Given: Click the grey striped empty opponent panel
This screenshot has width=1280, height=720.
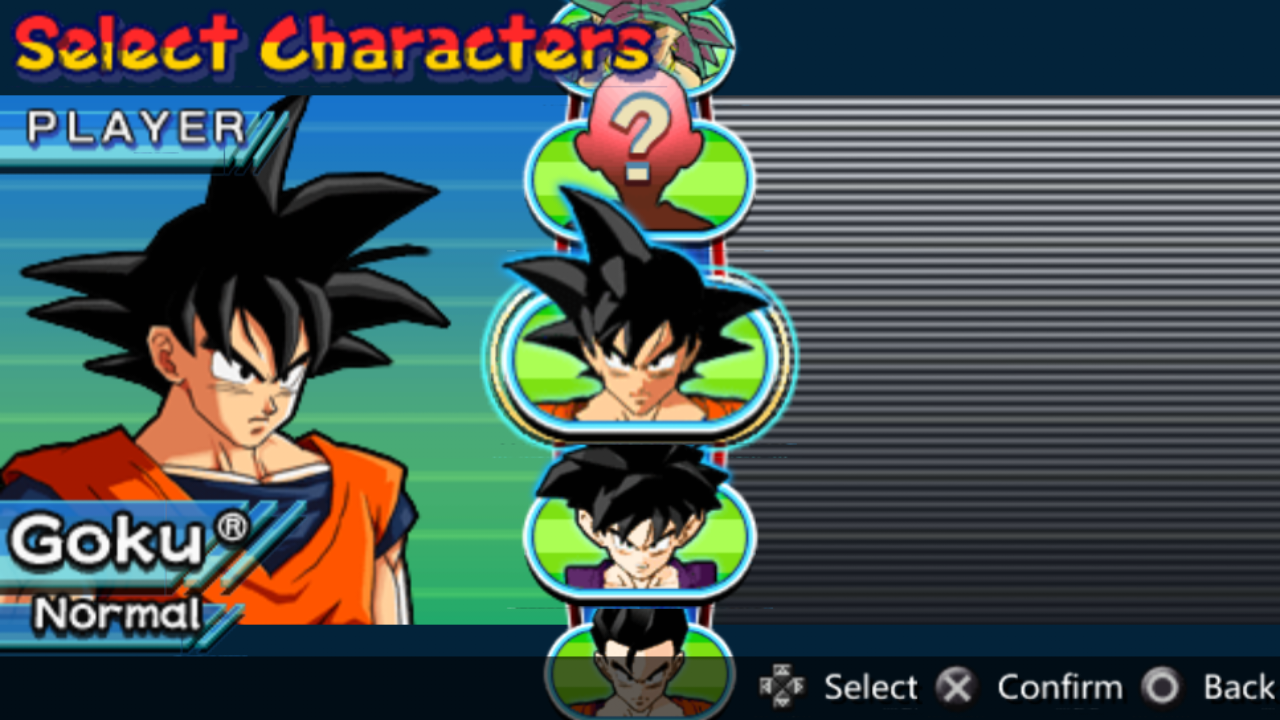Looking at the screenshot, I should click(997, 360).
